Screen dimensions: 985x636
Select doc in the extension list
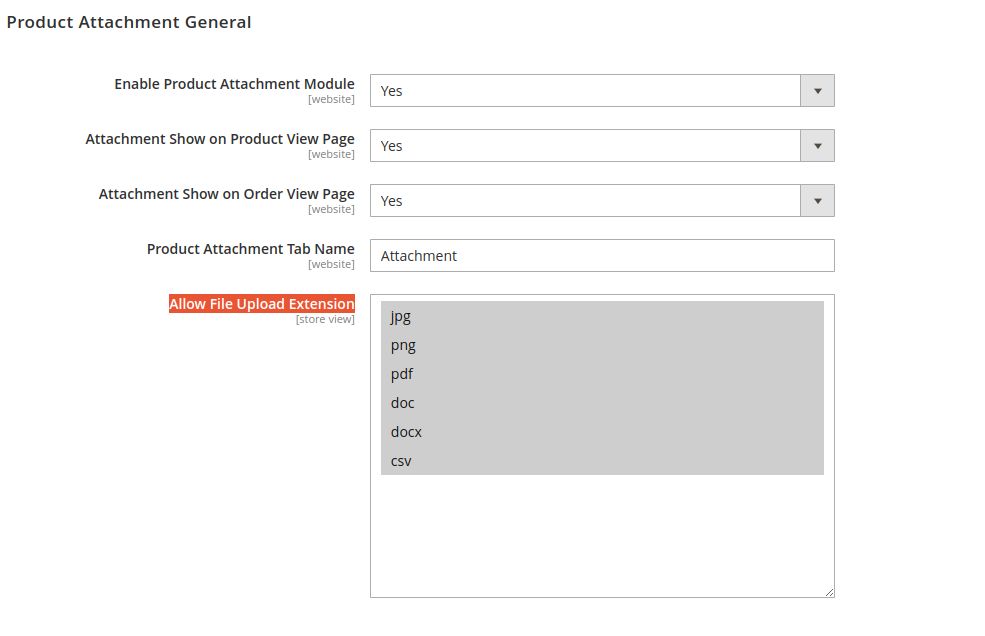[x=602, y=403]
